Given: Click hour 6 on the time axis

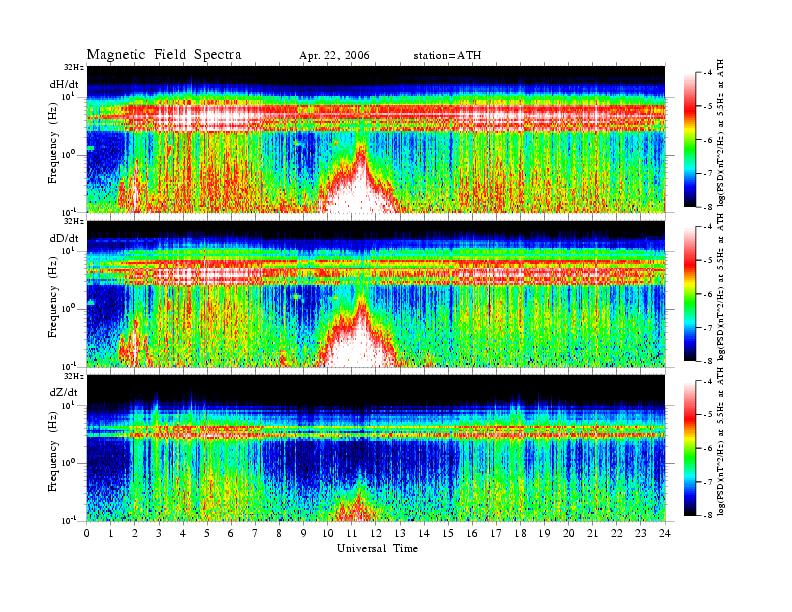Looking at the screenshot, I should click(x=231, y=534).
